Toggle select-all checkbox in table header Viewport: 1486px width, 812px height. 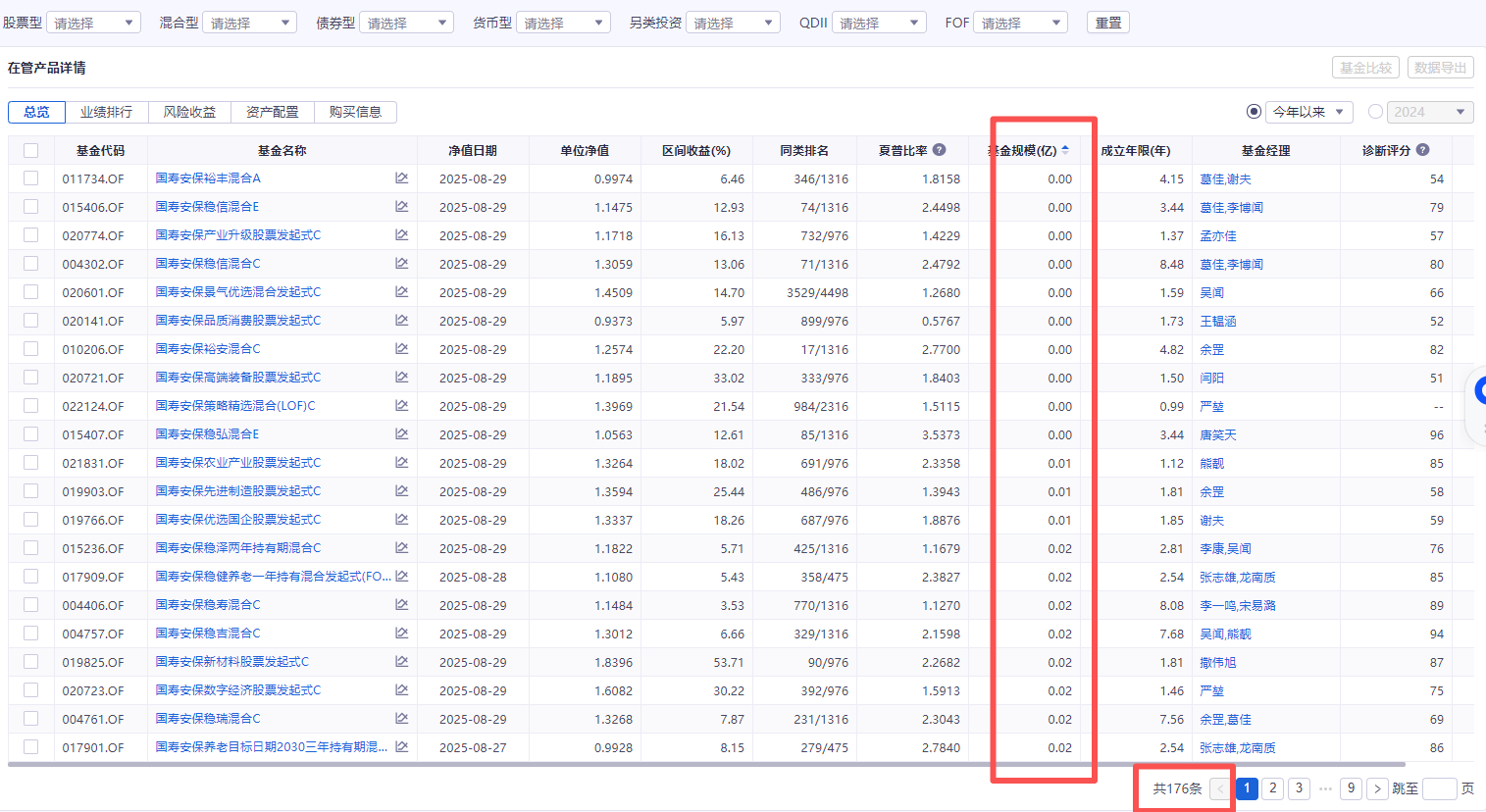[x=30, y=150]
